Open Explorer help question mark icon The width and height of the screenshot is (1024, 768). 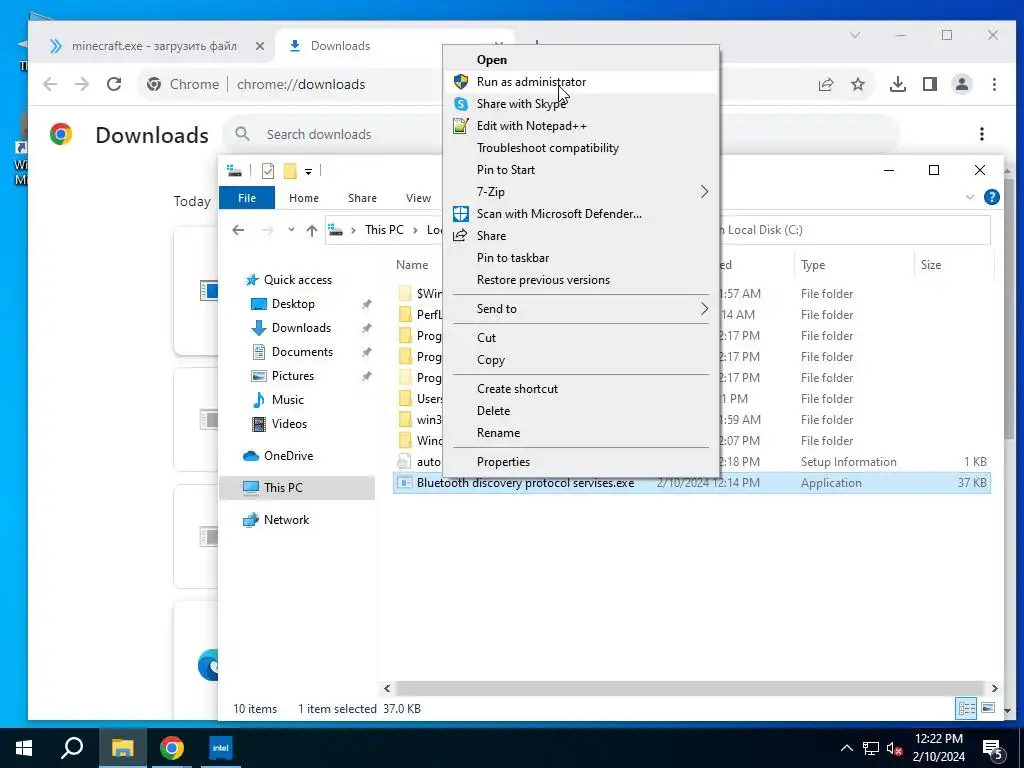tap(991, 197)
